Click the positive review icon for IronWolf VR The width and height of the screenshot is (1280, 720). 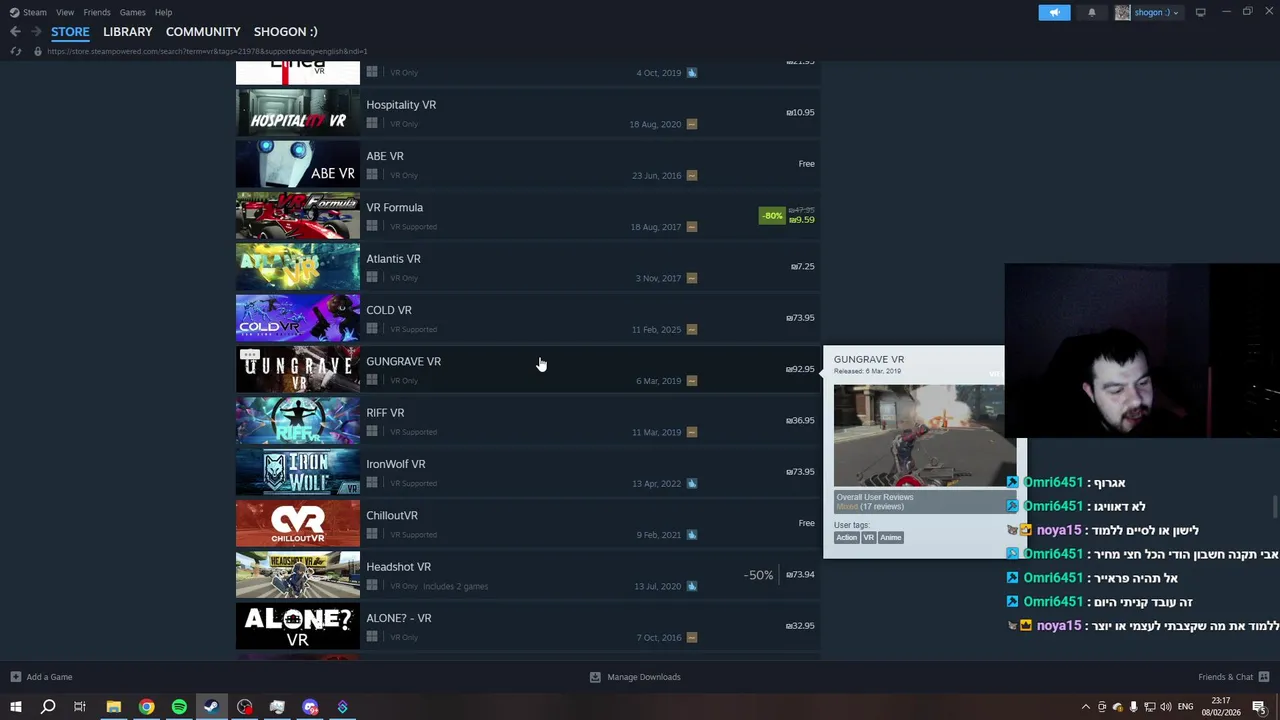691,483
